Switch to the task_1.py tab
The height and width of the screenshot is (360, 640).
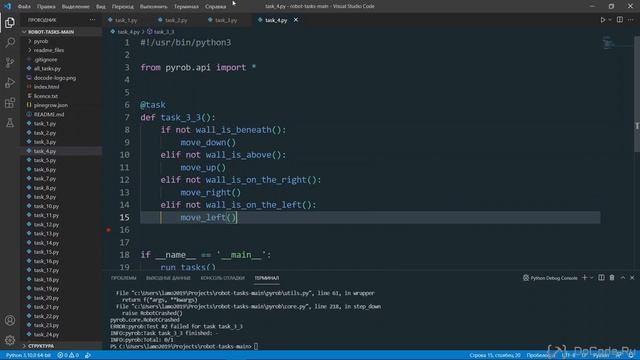(126, 20)
